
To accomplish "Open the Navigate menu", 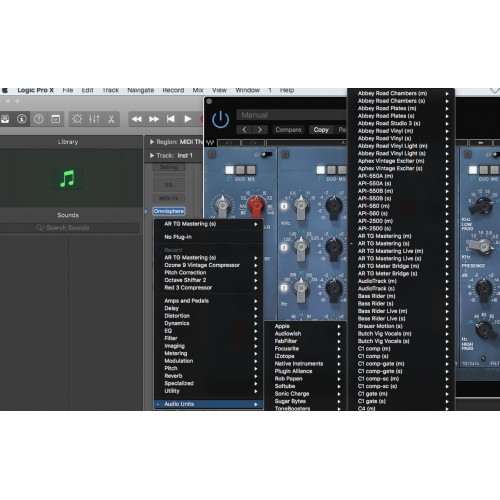I will pos(141,90).
